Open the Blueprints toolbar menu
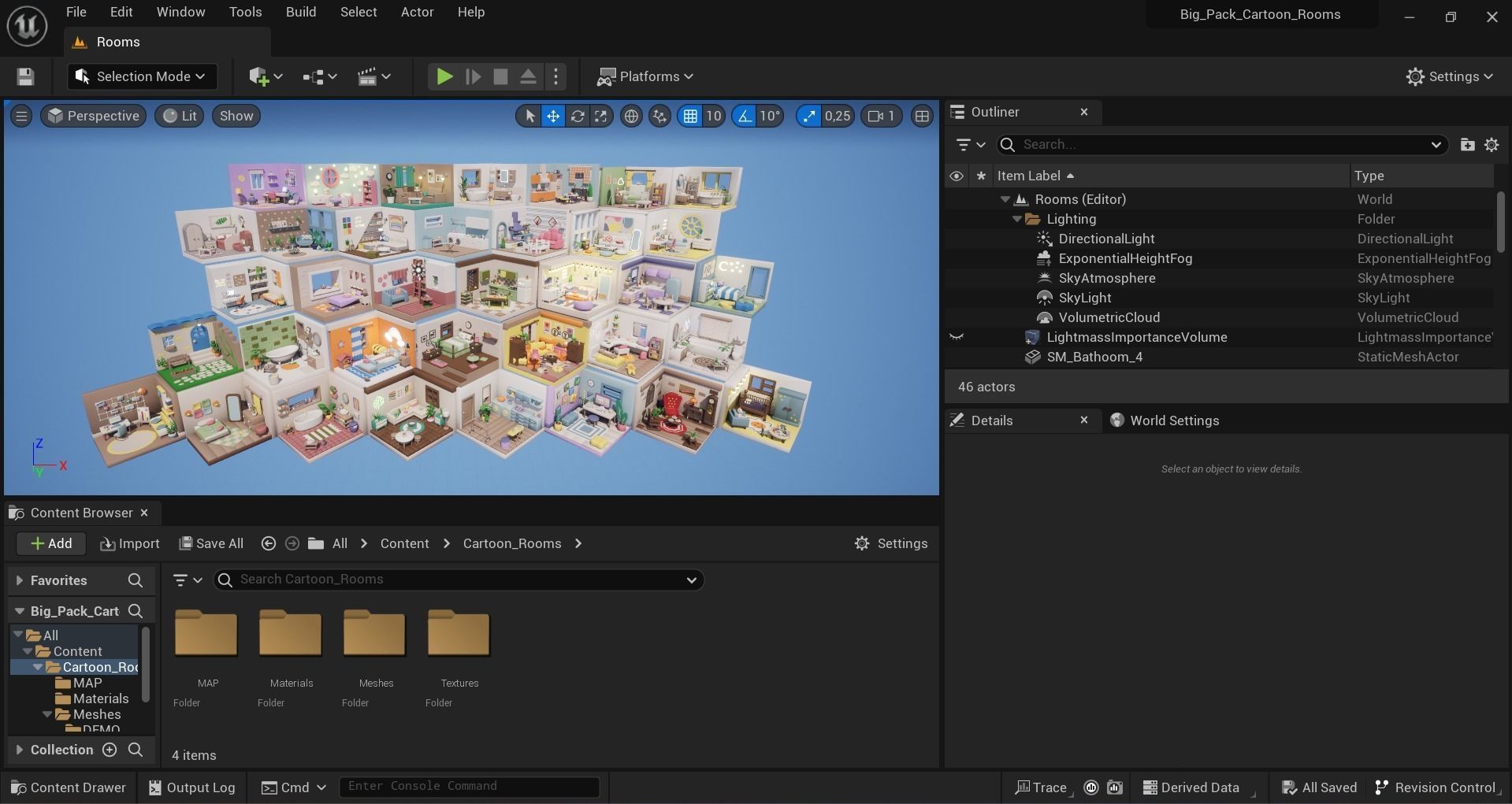Image resolution: width=1512 pixels, height=804 pixels. tap(320, 76)
